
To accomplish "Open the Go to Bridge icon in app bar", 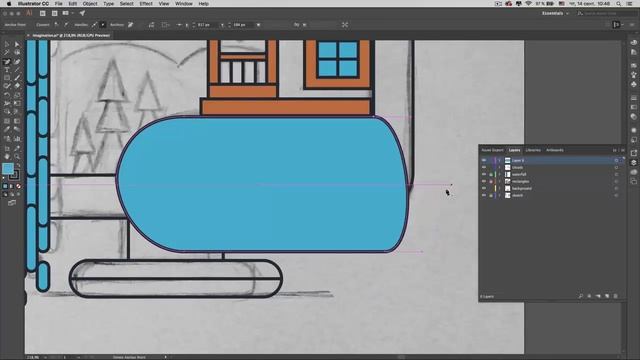I will tap(42, 13).
